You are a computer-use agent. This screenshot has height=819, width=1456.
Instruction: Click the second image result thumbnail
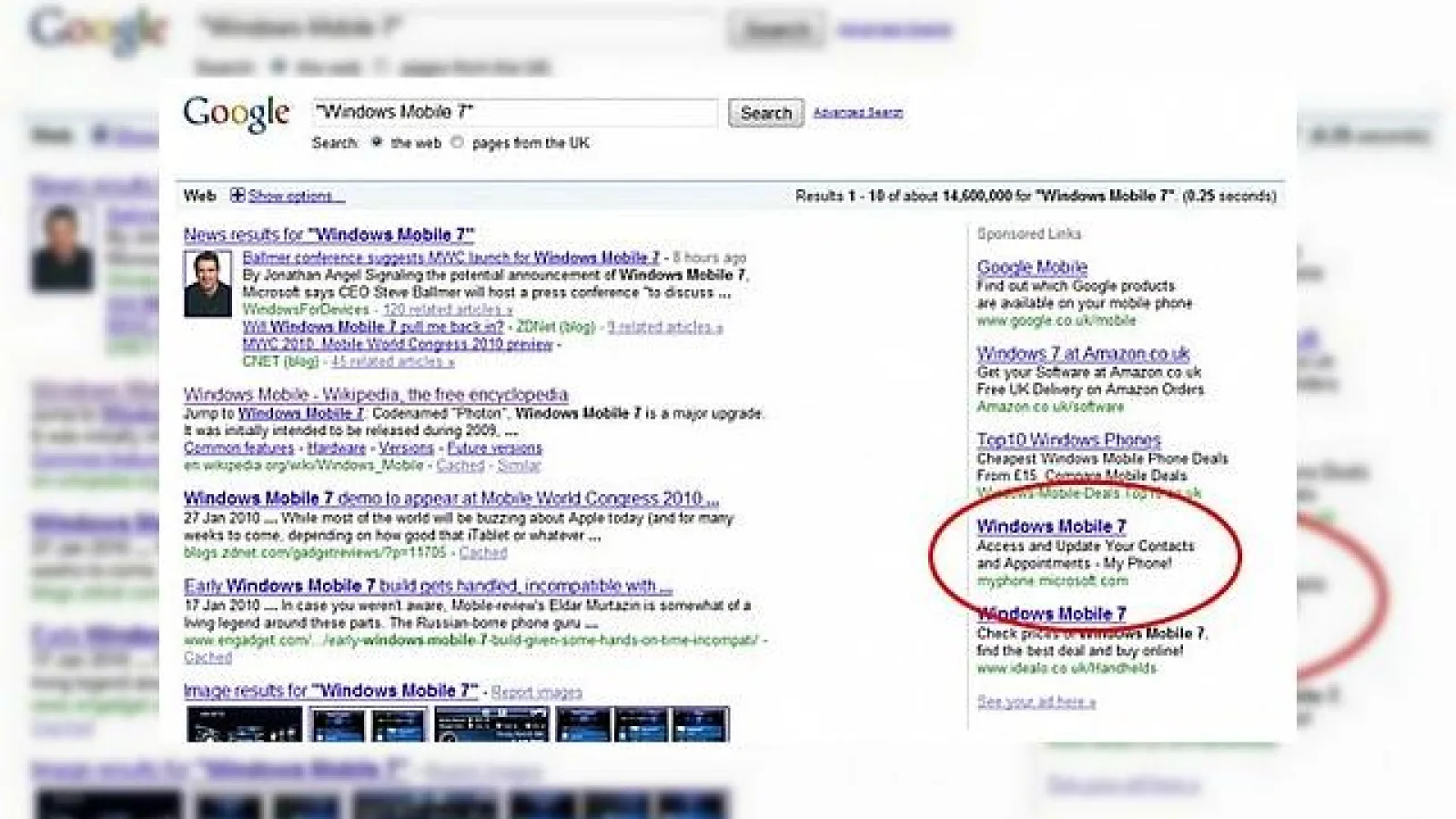point(368,724)
